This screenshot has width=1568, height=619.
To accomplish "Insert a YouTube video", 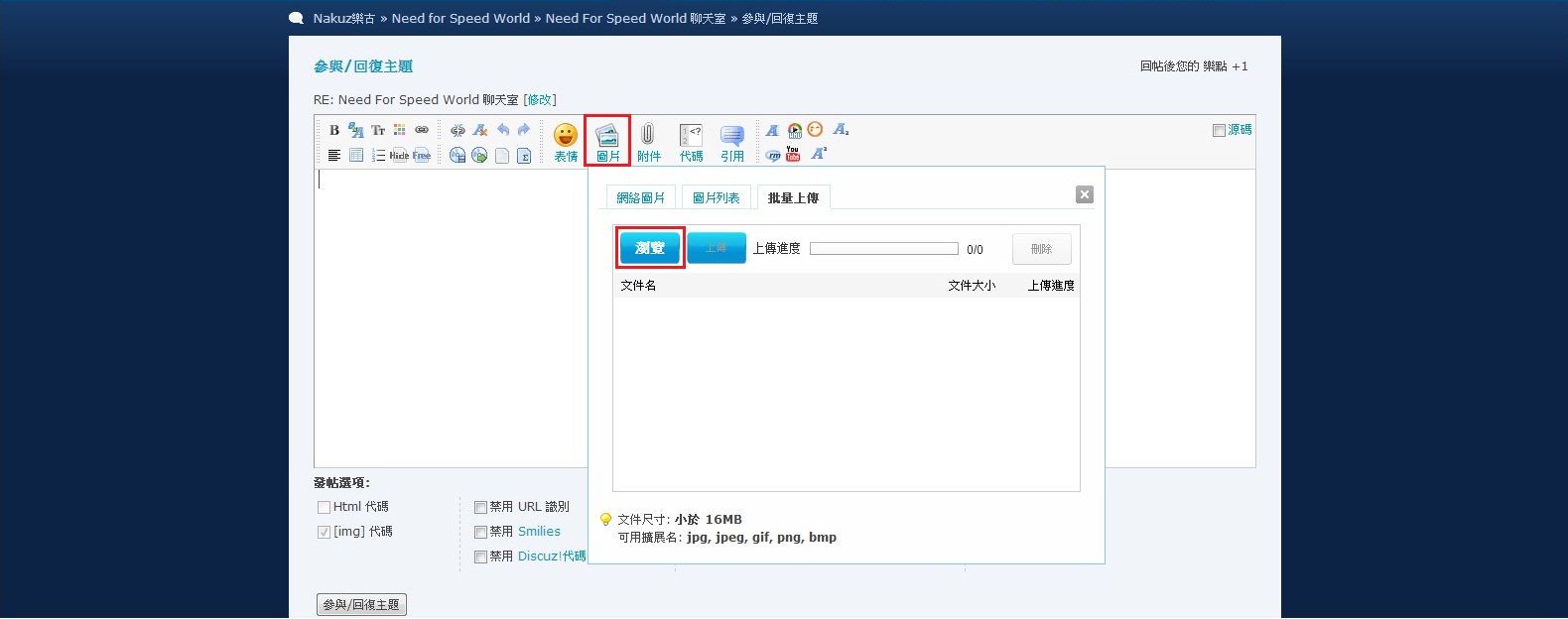I will tap(793, 154).
